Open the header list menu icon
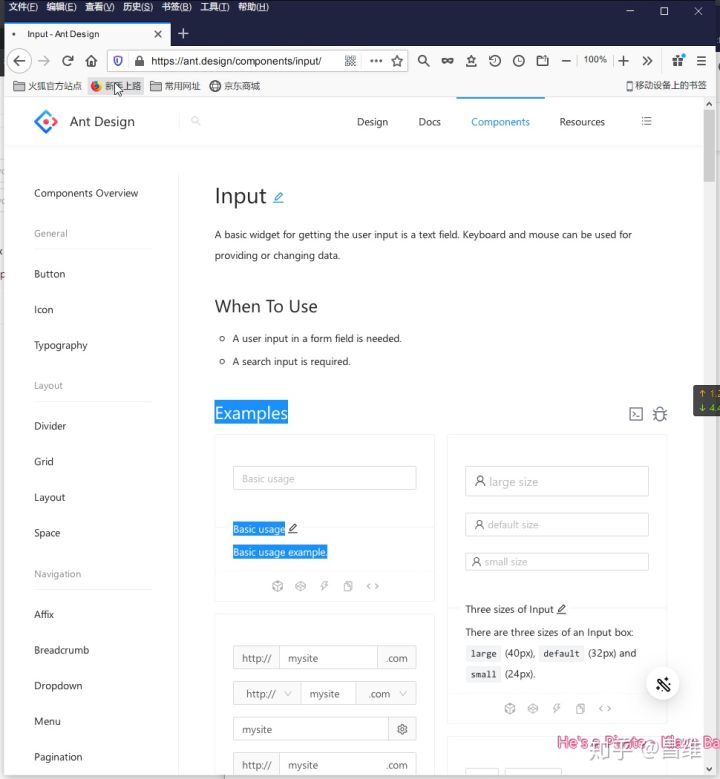720x779 pixels. tap(646, 121)
